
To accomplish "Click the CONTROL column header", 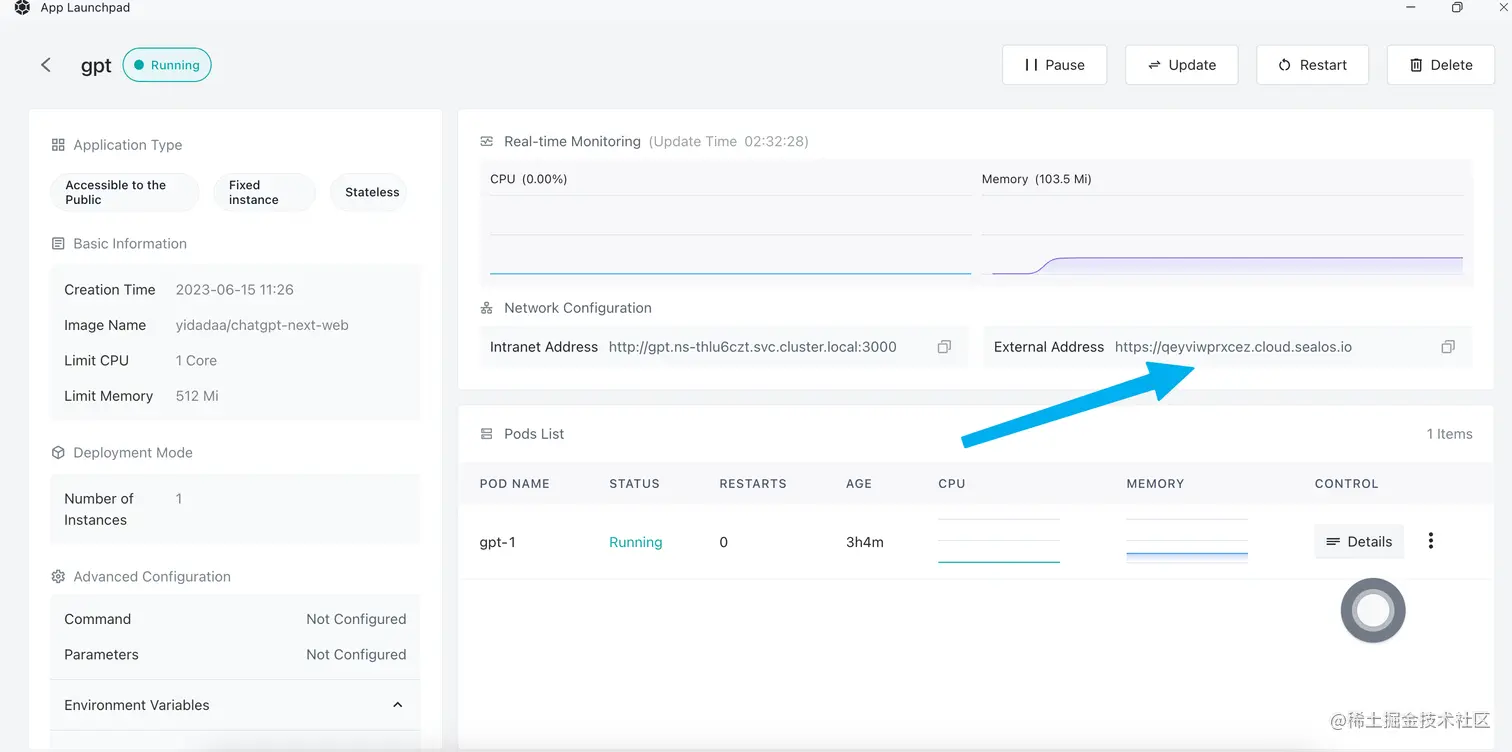I will pyautogui.click(x=1346, y=484).
